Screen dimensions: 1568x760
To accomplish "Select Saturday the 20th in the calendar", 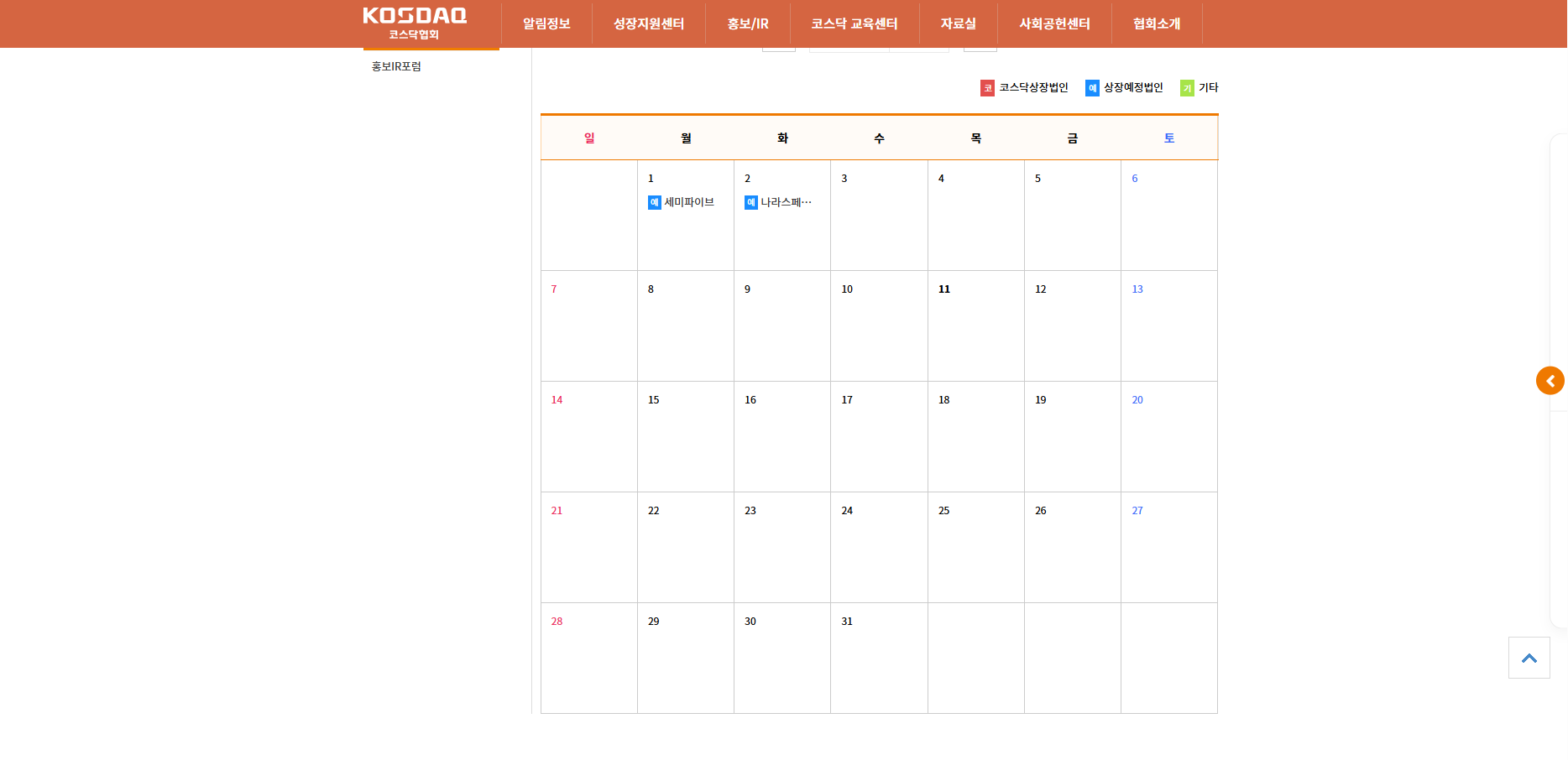I will 1137,400.
